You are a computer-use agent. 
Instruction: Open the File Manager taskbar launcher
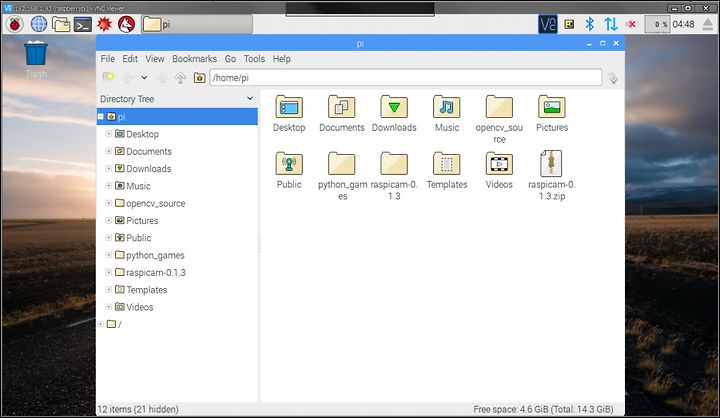[61, 24]
